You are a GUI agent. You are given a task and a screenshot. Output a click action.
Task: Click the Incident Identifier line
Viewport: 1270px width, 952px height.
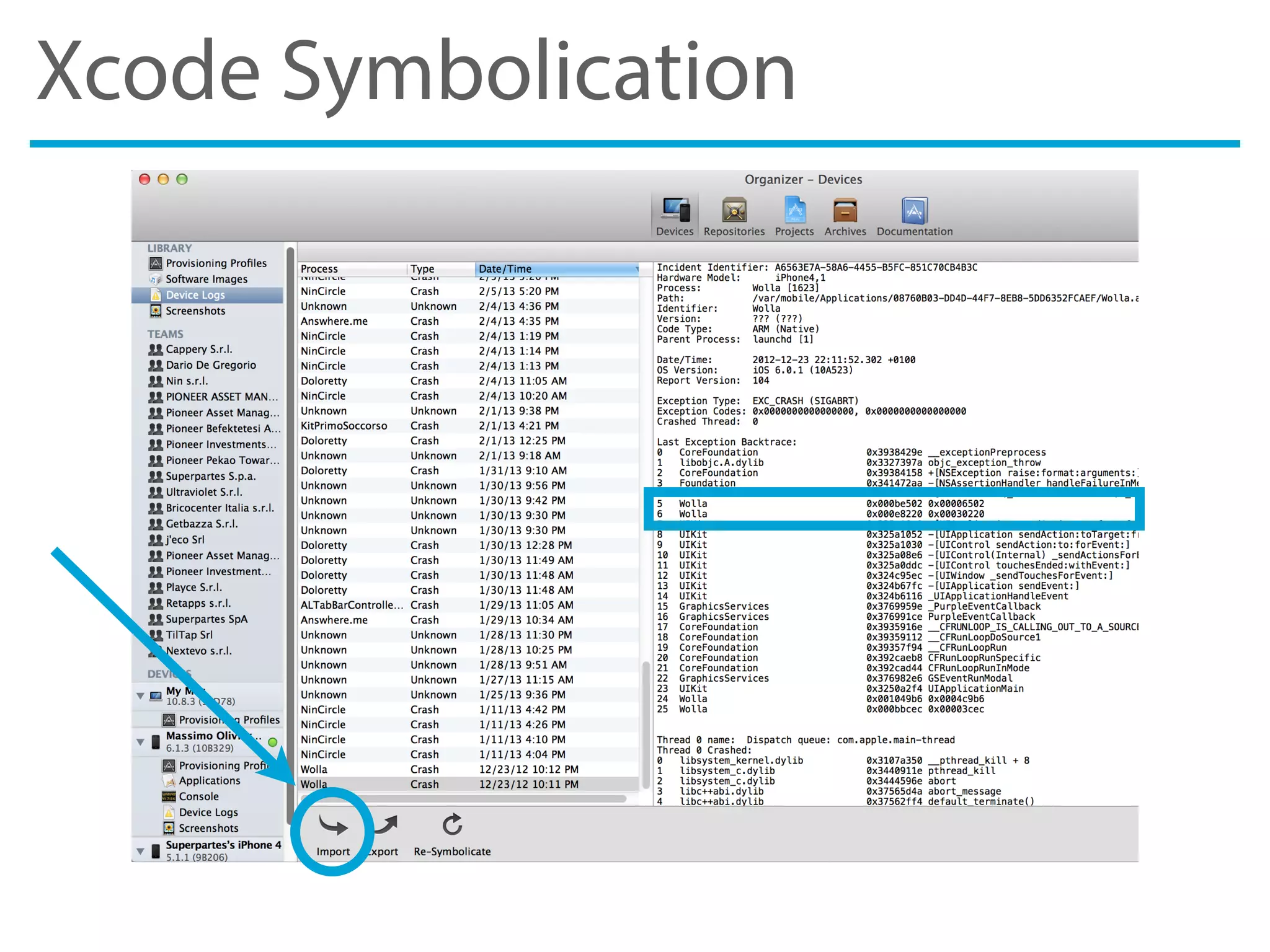pos(817,268)
